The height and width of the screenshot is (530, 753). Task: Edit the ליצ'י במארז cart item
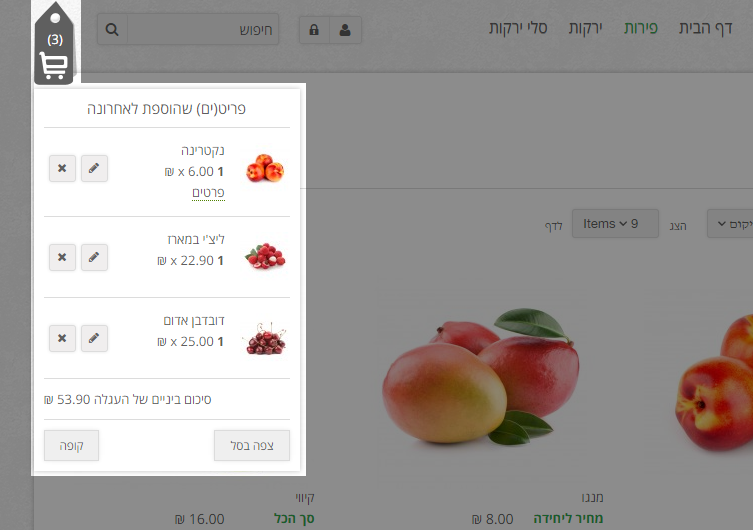pos(94,257)
